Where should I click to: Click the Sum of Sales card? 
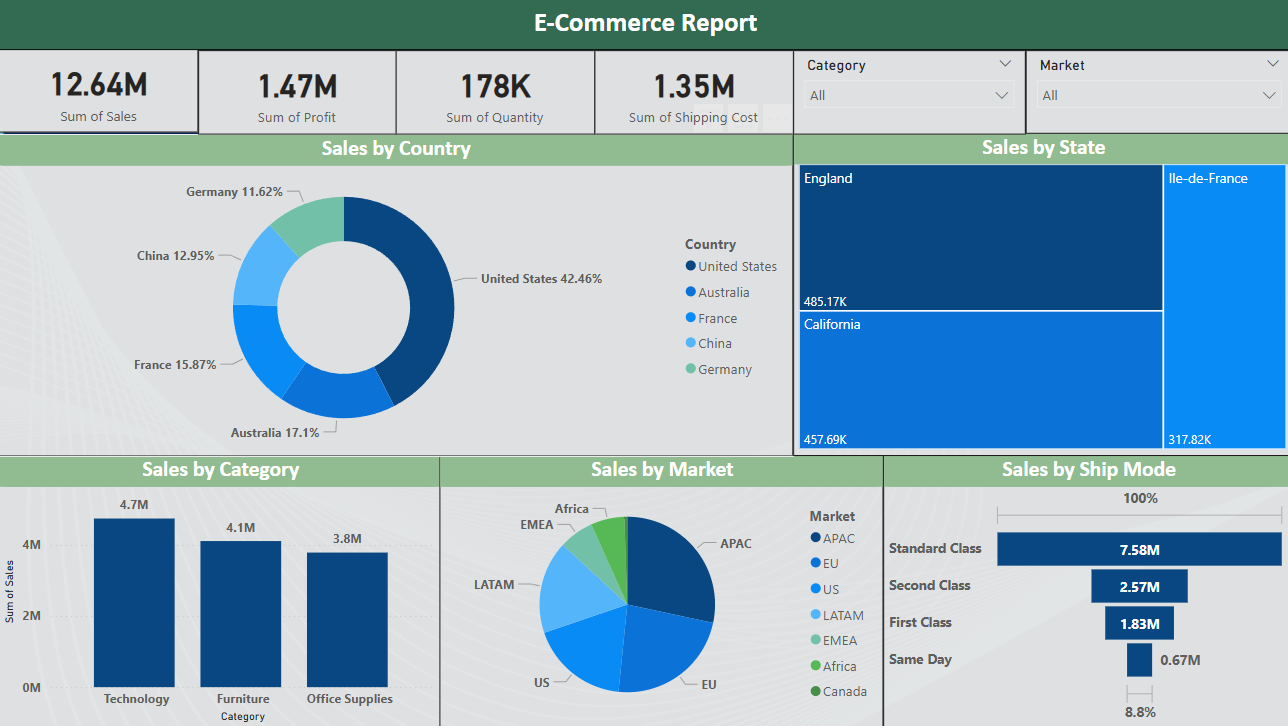tap(99, 92)
